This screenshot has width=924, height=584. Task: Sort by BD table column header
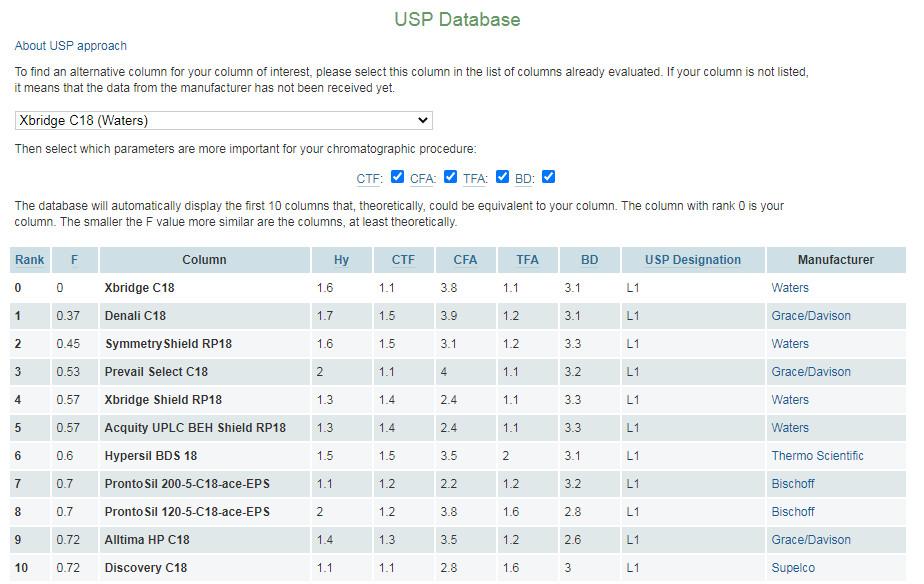[589, 260]
